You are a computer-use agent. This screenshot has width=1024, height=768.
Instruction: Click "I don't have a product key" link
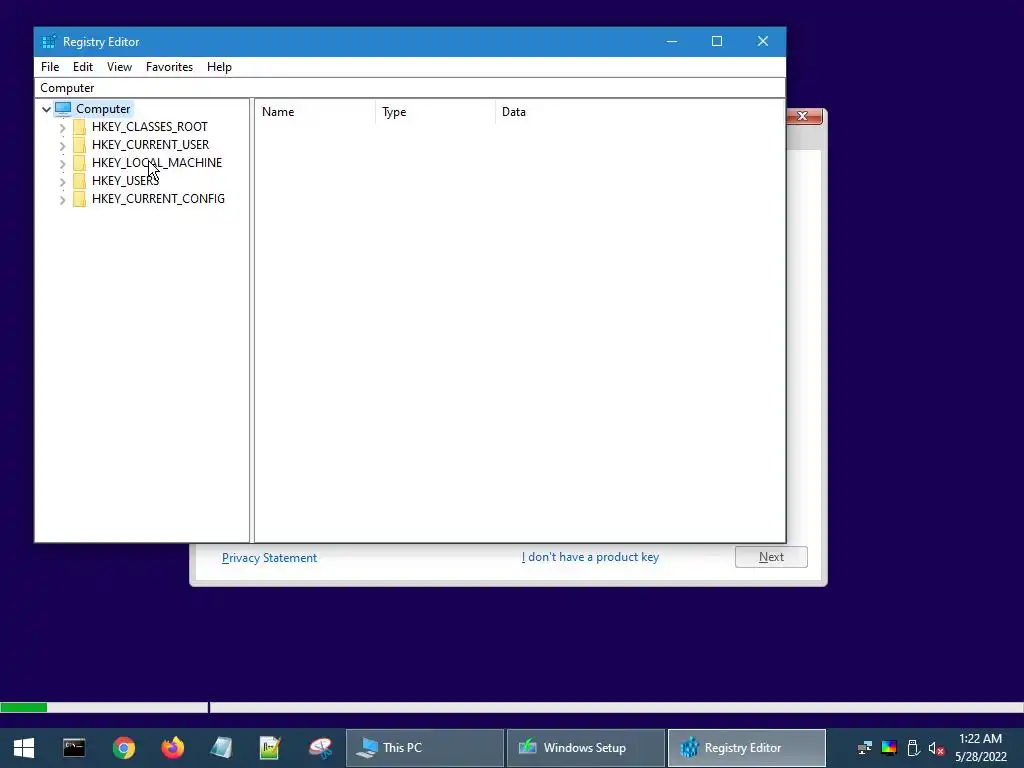pyautogui.click(x=590, y=557)
